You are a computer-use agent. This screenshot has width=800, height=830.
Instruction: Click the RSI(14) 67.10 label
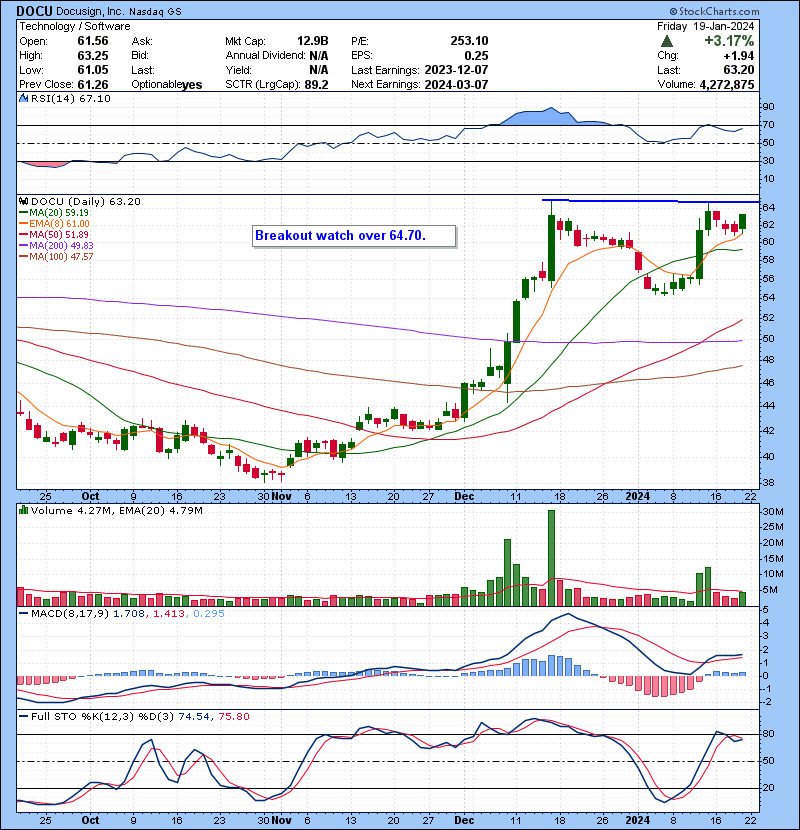[x=70, y=98]
